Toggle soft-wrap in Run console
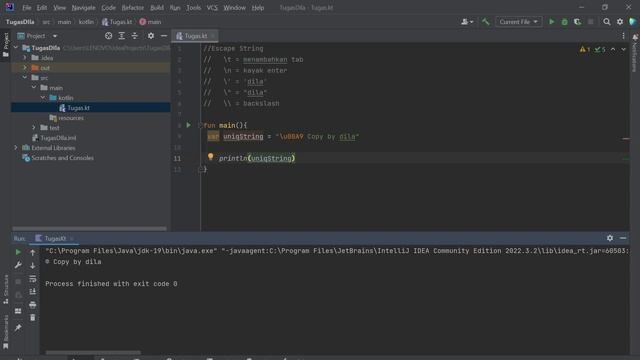 (33, 279)
